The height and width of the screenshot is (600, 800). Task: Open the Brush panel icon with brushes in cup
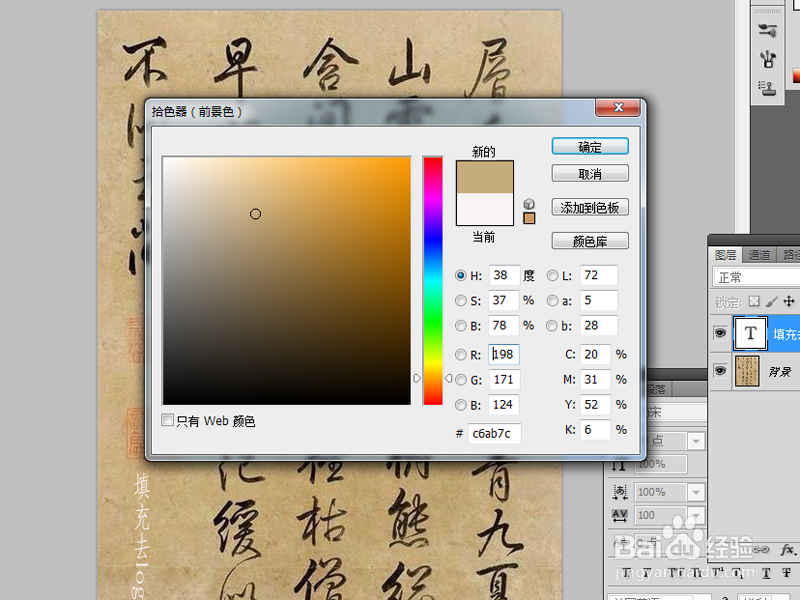767,59
